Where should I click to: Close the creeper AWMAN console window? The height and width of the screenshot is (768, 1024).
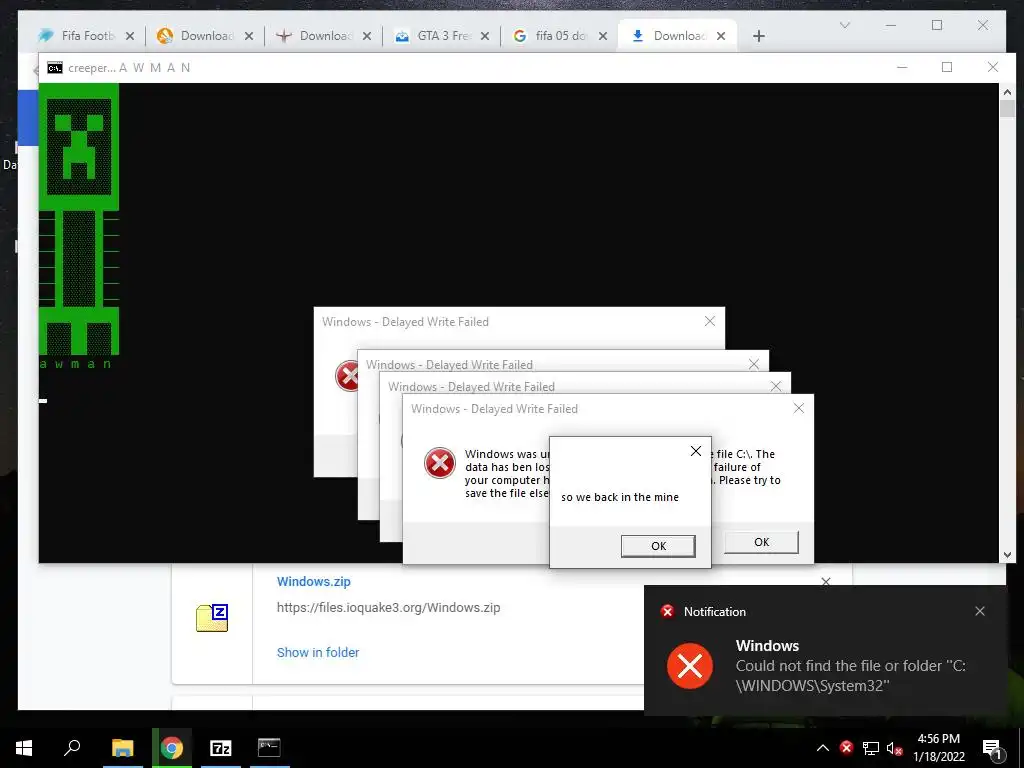[993, 67]
